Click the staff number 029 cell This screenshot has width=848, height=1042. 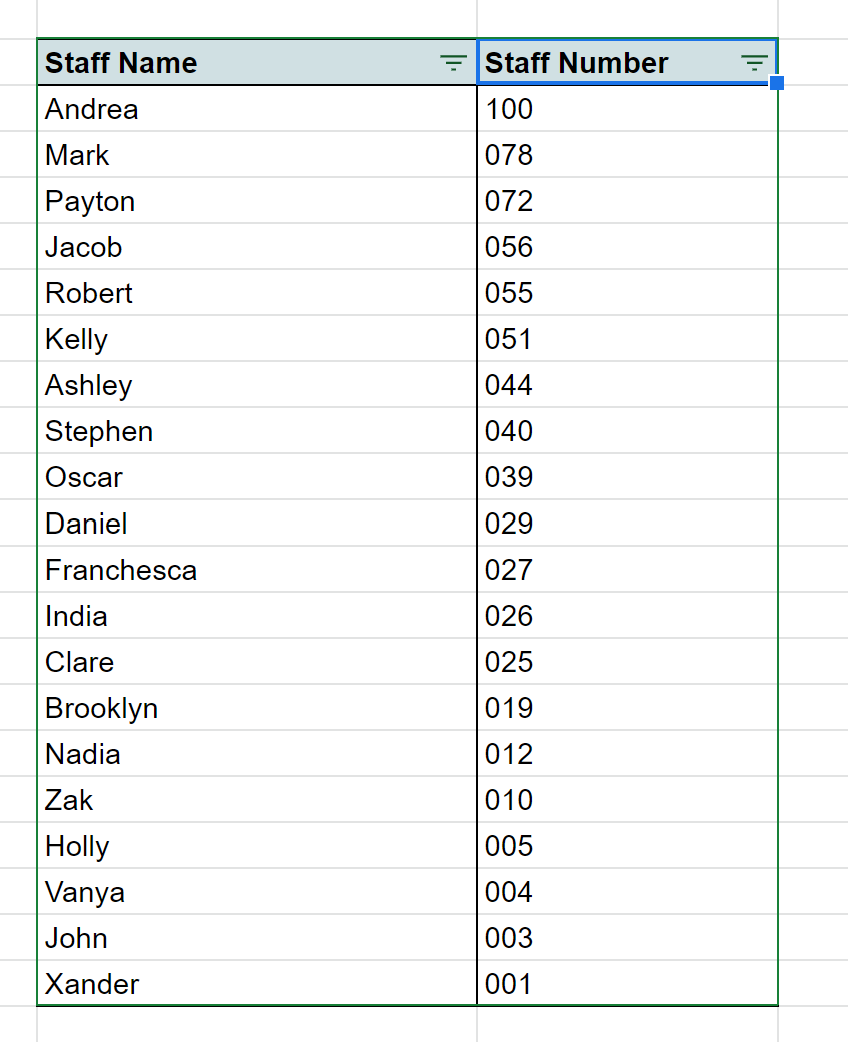(627, 524)
